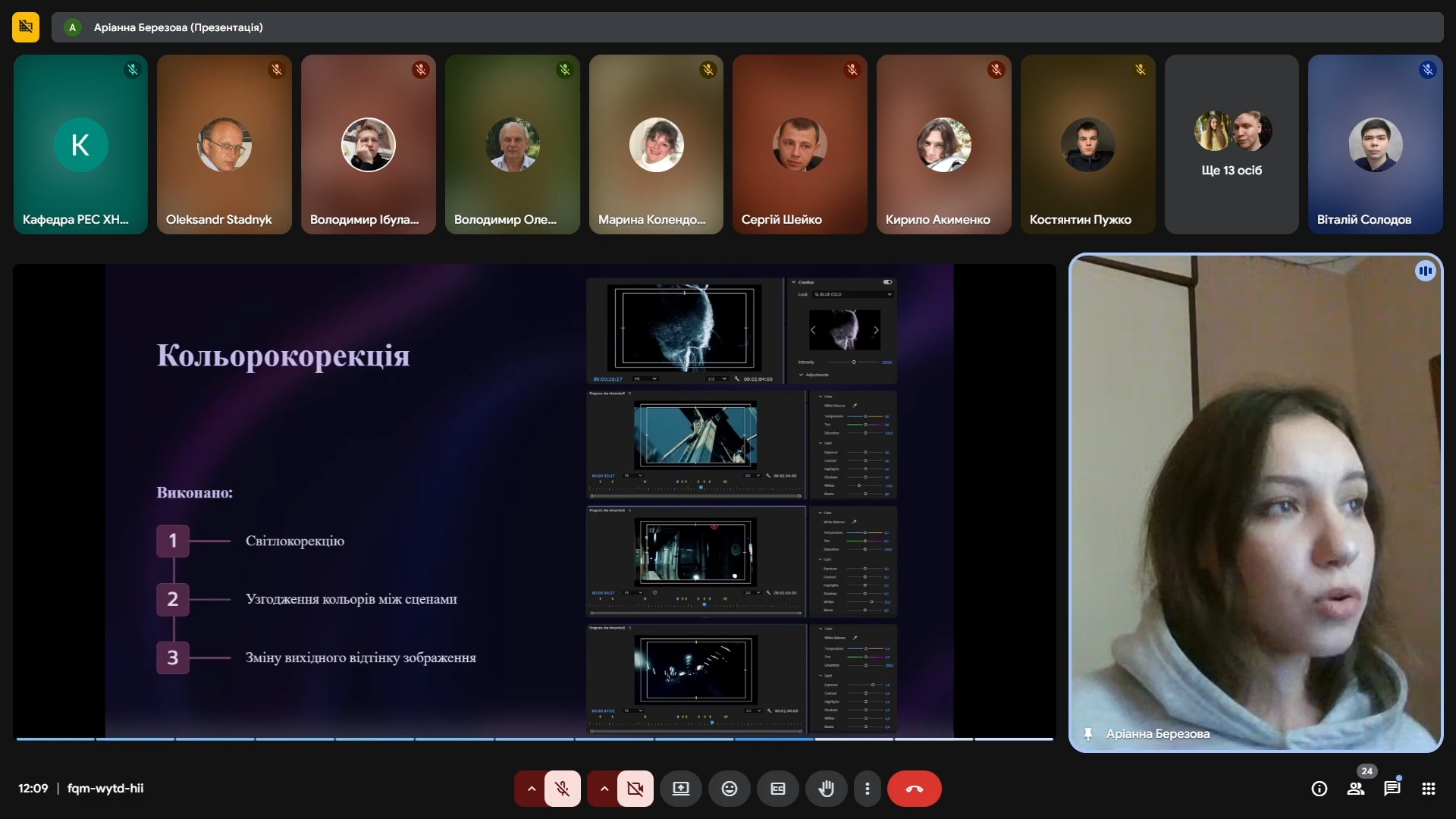Toggle the camera off button
Image resolution: width=1456 pixels, height=819 pixels.
pyautogui.click(x=635, y=789)
